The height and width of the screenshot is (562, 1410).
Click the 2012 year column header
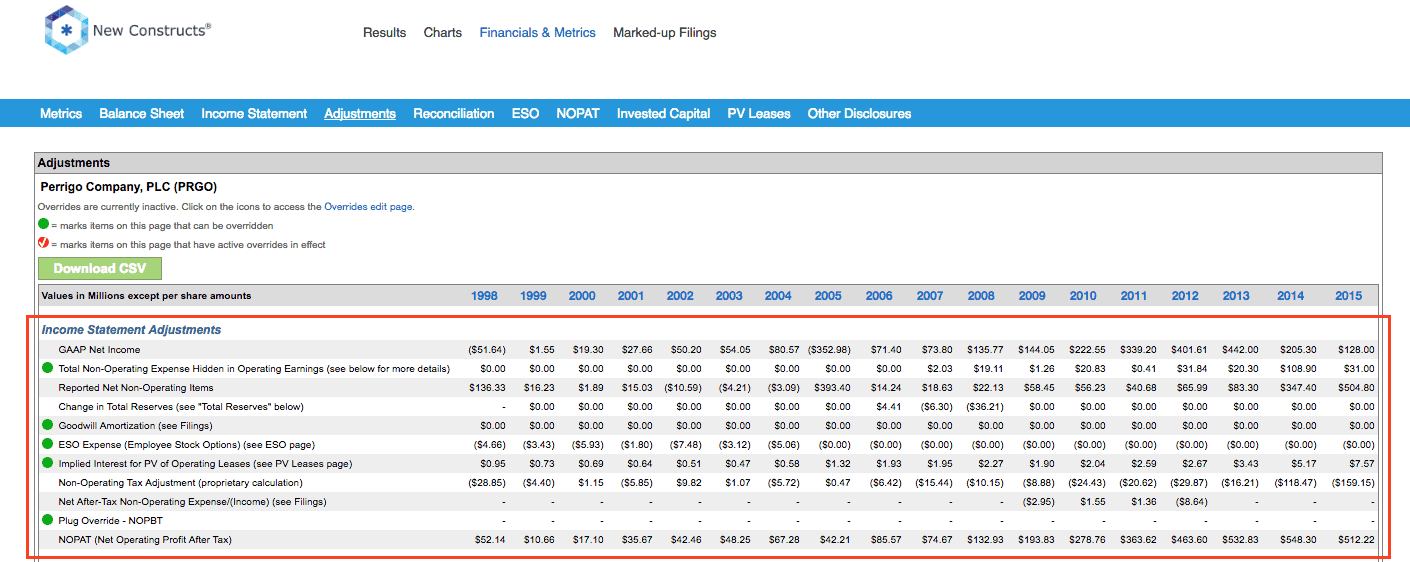click(1185, 296)
